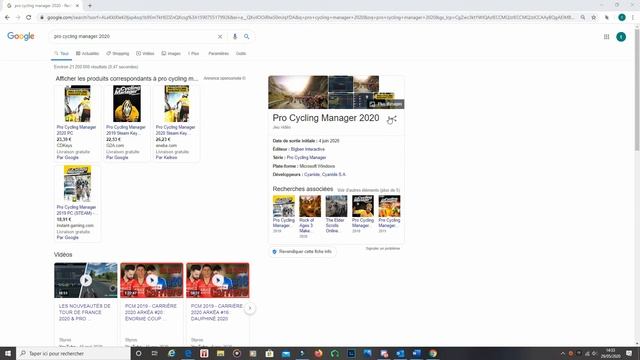Viewport: 640px width, 360px height.
Task: Start voice search with the microphone icon
Action: (235, 37)
